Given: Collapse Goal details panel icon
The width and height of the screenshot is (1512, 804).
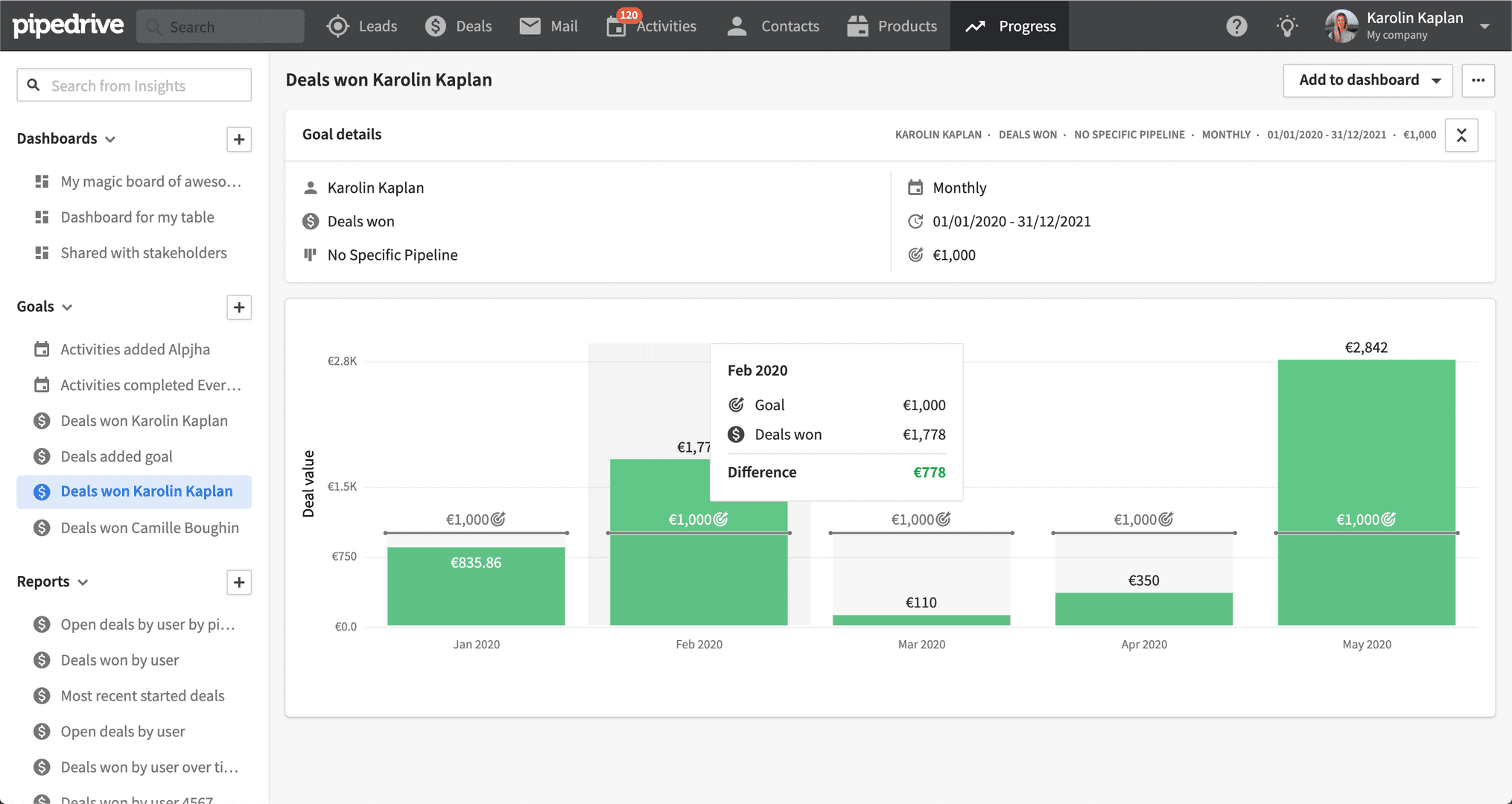Looking at the screenshot, I should pyautogui.click(x=1461, y=135).
